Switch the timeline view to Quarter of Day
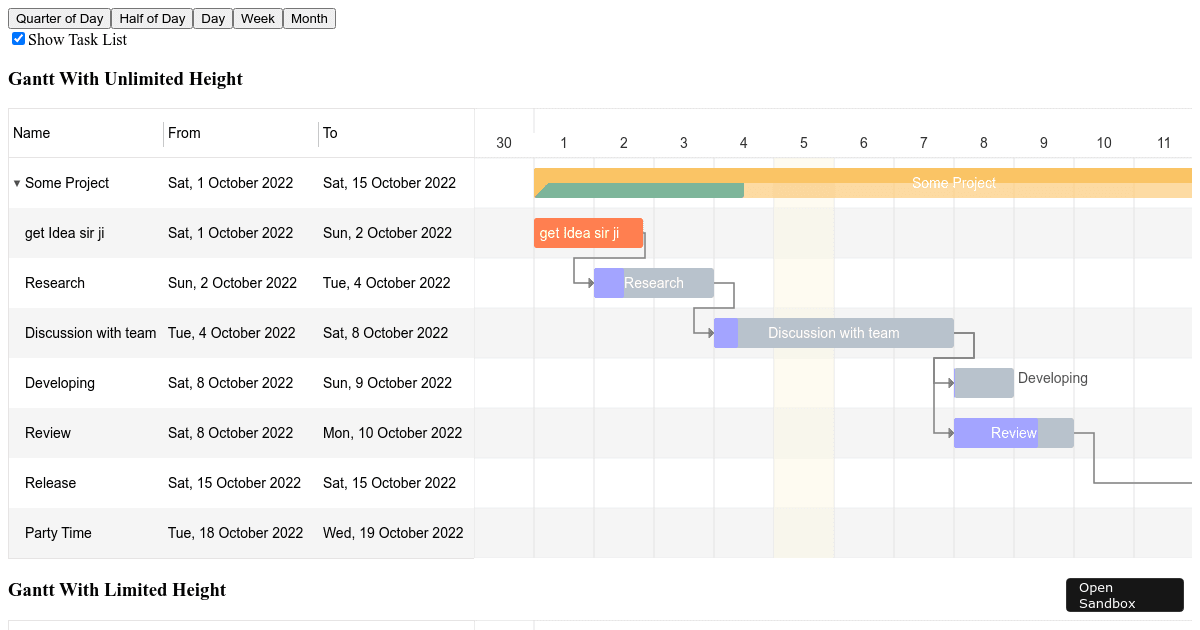The image size is (1200, 630). point(58,18)
